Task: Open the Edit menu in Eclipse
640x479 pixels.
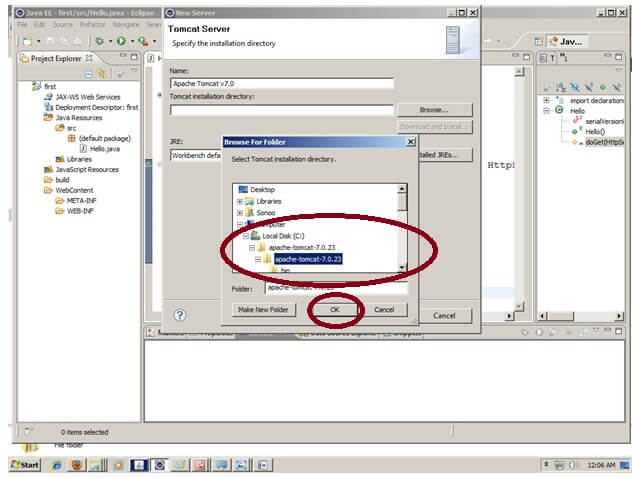Action: (40, 24)
